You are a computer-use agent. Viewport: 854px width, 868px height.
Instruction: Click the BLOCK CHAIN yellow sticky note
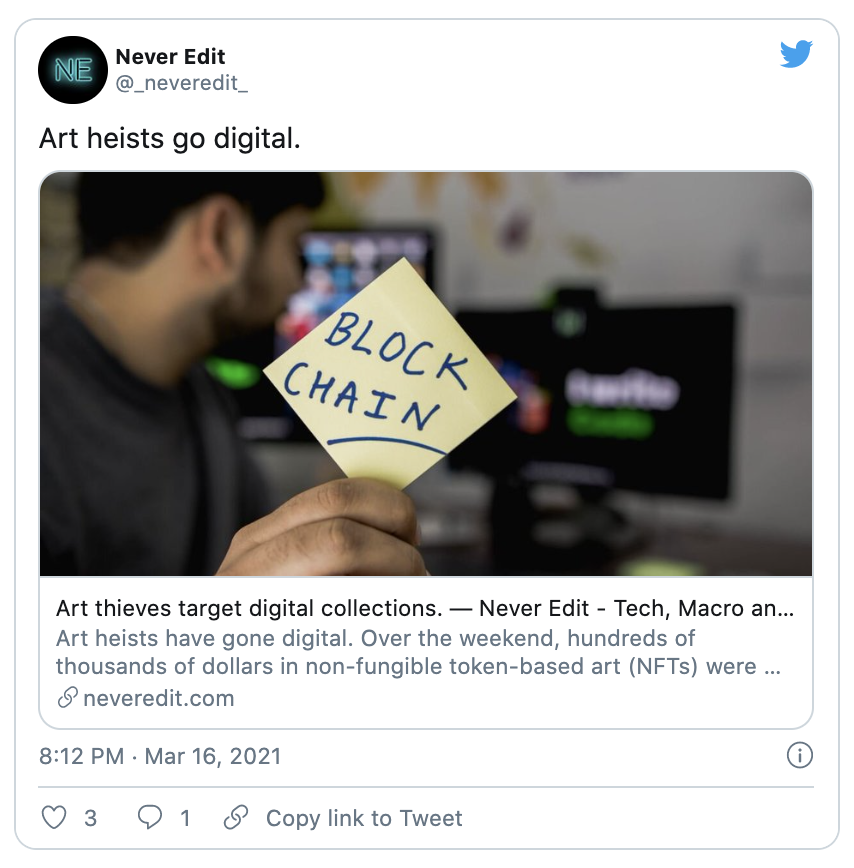390,374
